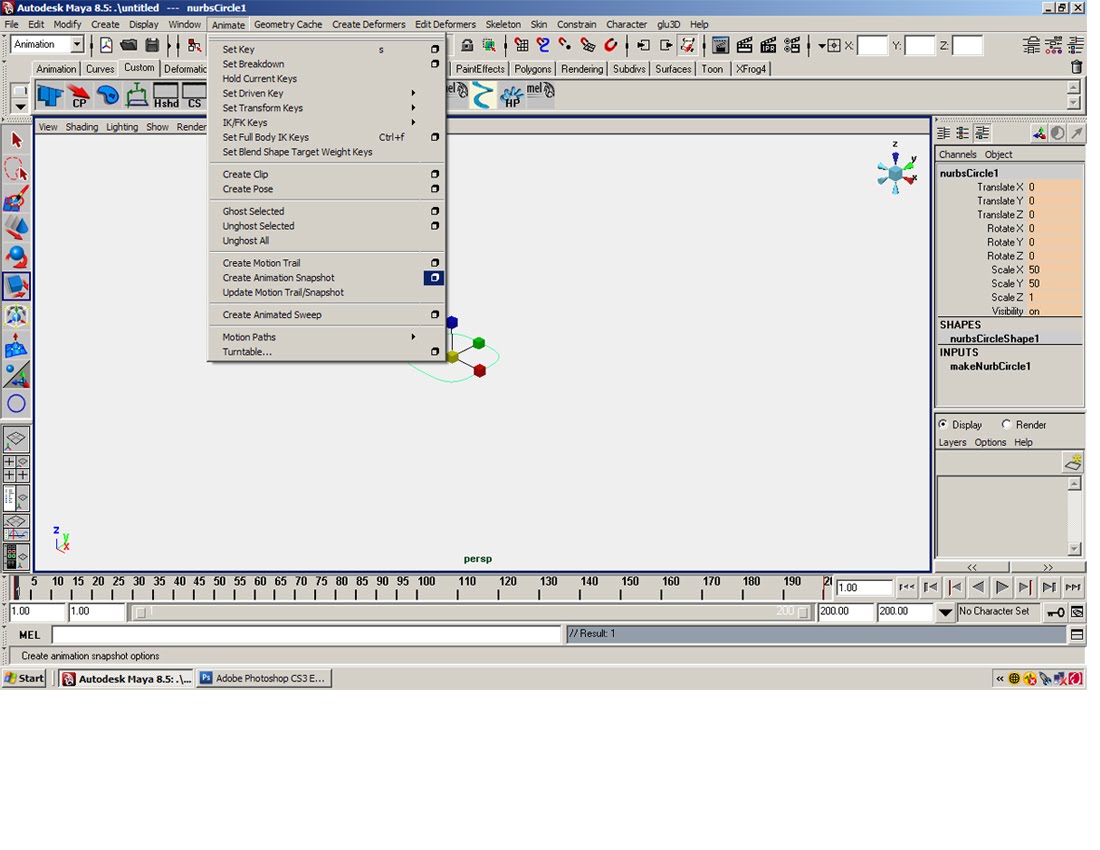Image resolution: width=1100 pixels, height=850 pixels.
Task: Open the Create Deformers menu
Action: 368,24
